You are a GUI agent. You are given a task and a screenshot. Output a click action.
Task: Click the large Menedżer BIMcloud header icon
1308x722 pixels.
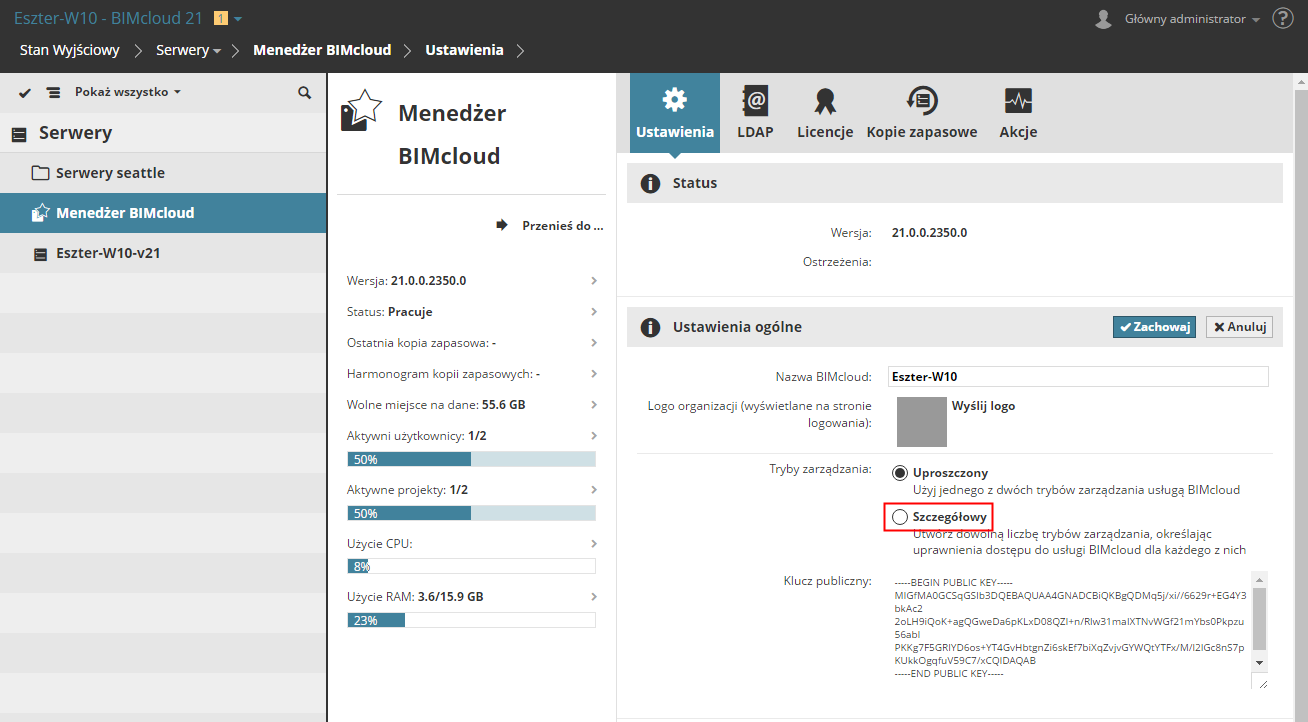(x=361, y=110)
